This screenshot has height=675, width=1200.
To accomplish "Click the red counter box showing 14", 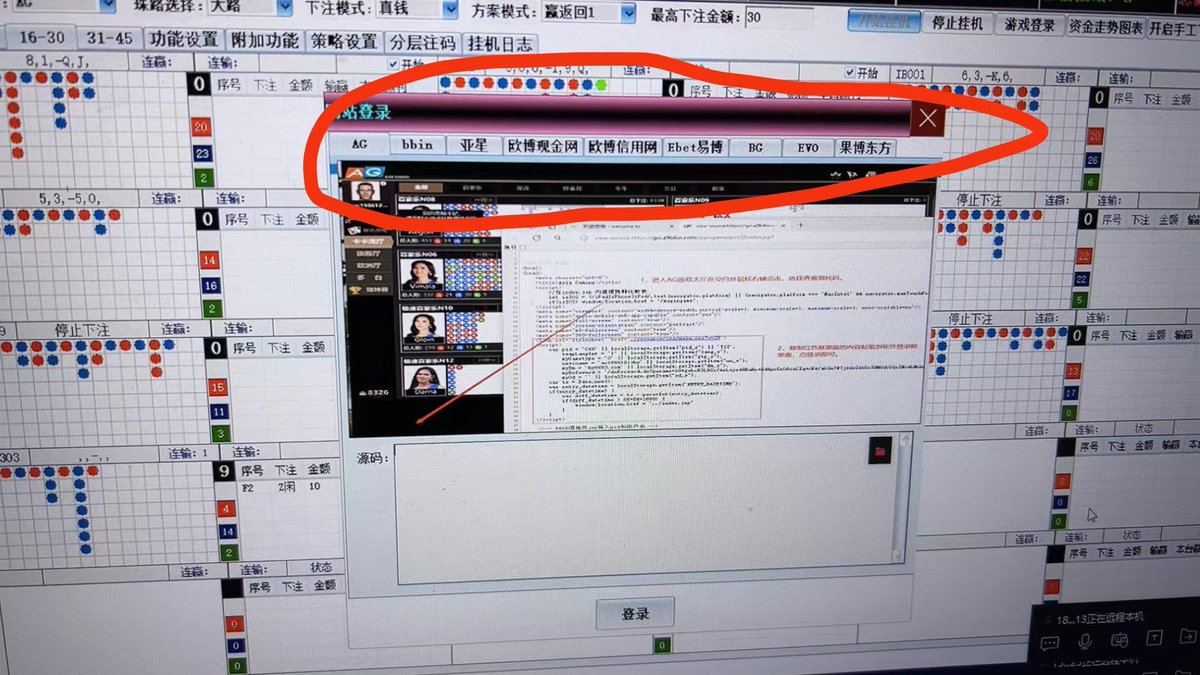I will tap(208, 261).
